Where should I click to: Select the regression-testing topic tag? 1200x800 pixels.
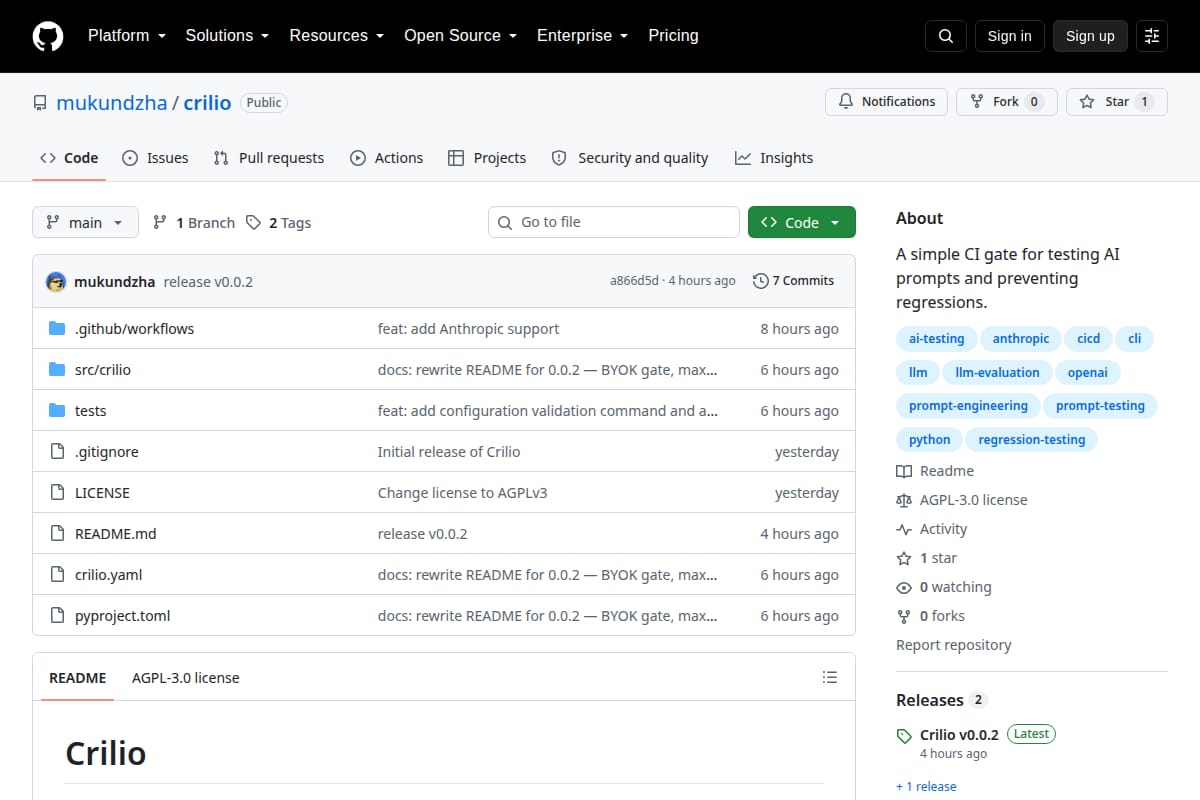(1031, 440)
